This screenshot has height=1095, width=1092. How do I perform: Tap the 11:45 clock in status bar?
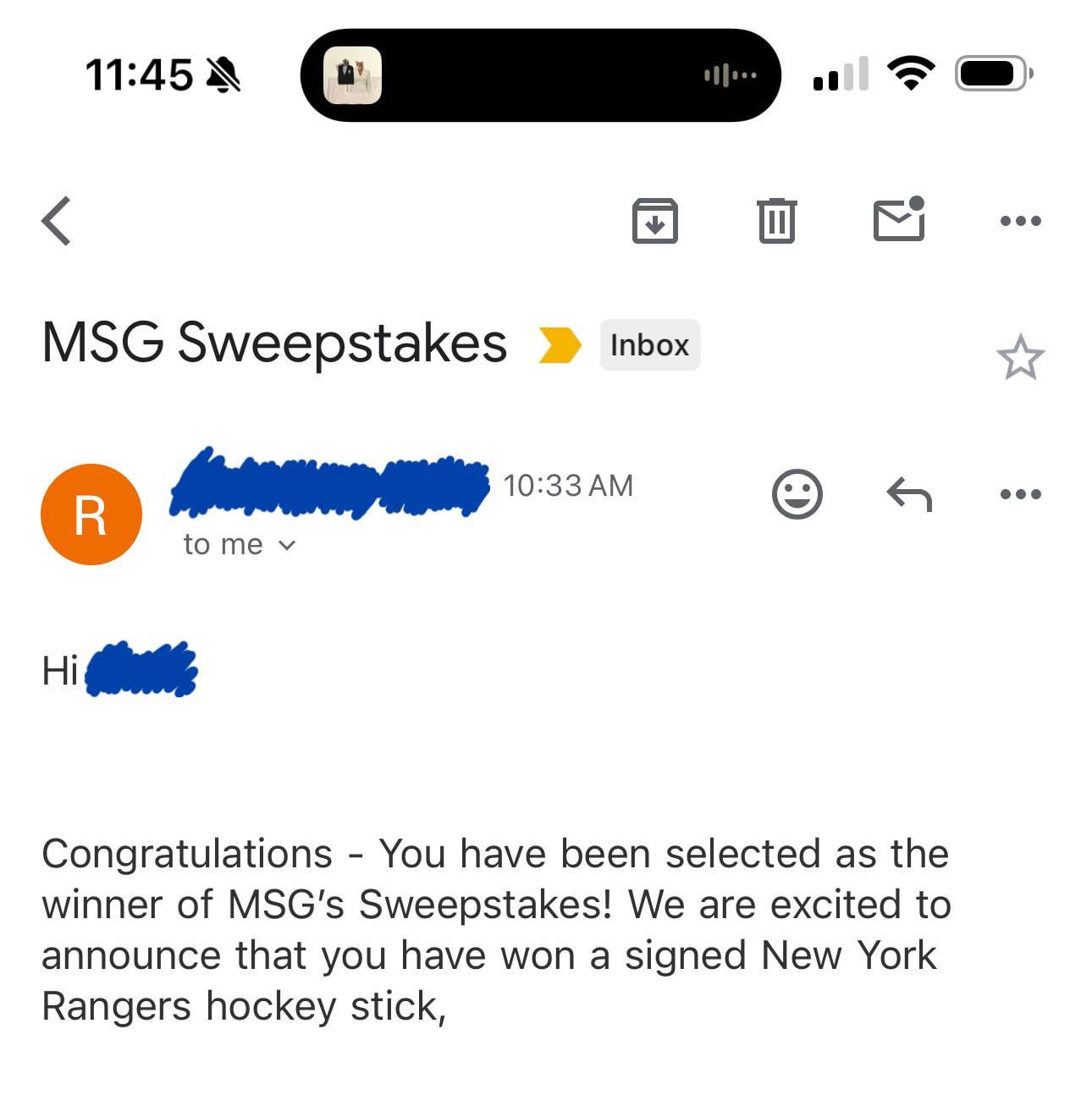tap(139, 74)
